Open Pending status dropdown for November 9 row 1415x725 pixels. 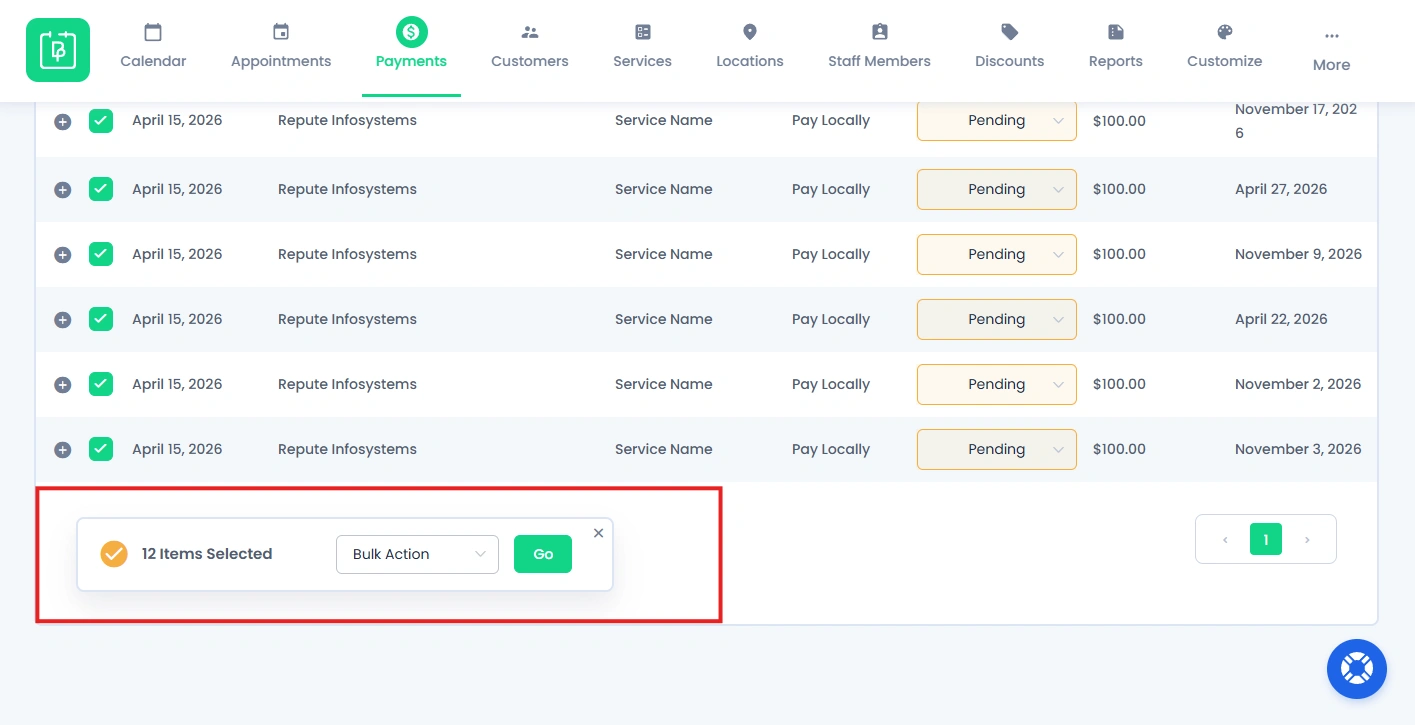point(997,254)
